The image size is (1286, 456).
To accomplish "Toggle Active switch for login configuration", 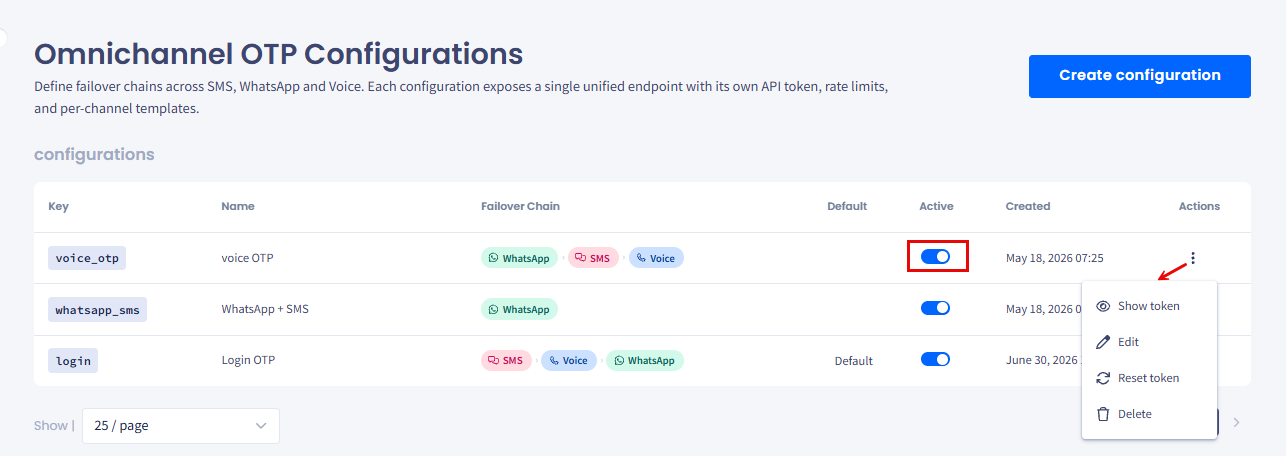I will pos(935,359).
